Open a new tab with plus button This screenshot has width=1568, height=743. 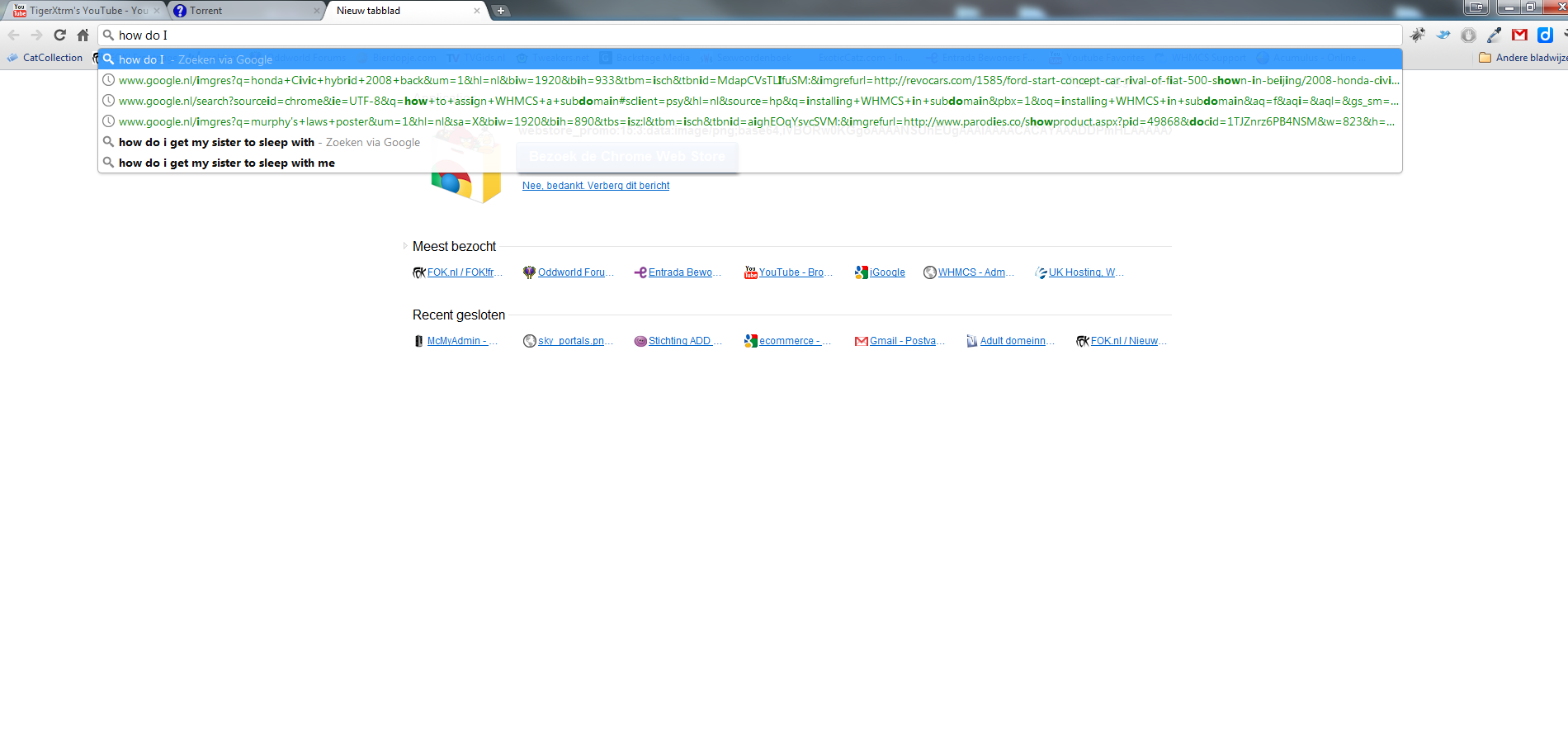point(500,11)
